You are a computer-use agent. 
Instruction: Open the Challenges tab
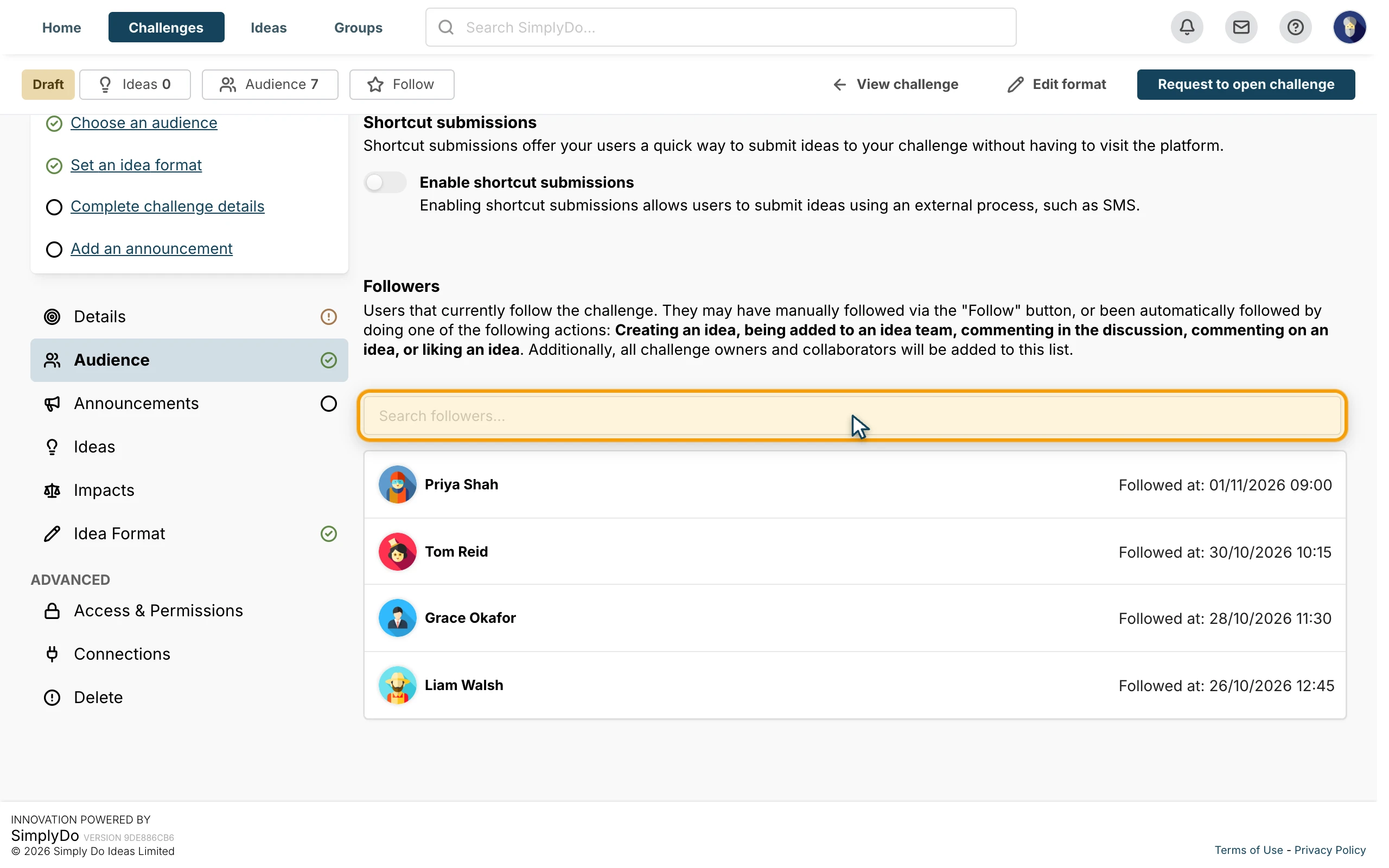(166, 27)
